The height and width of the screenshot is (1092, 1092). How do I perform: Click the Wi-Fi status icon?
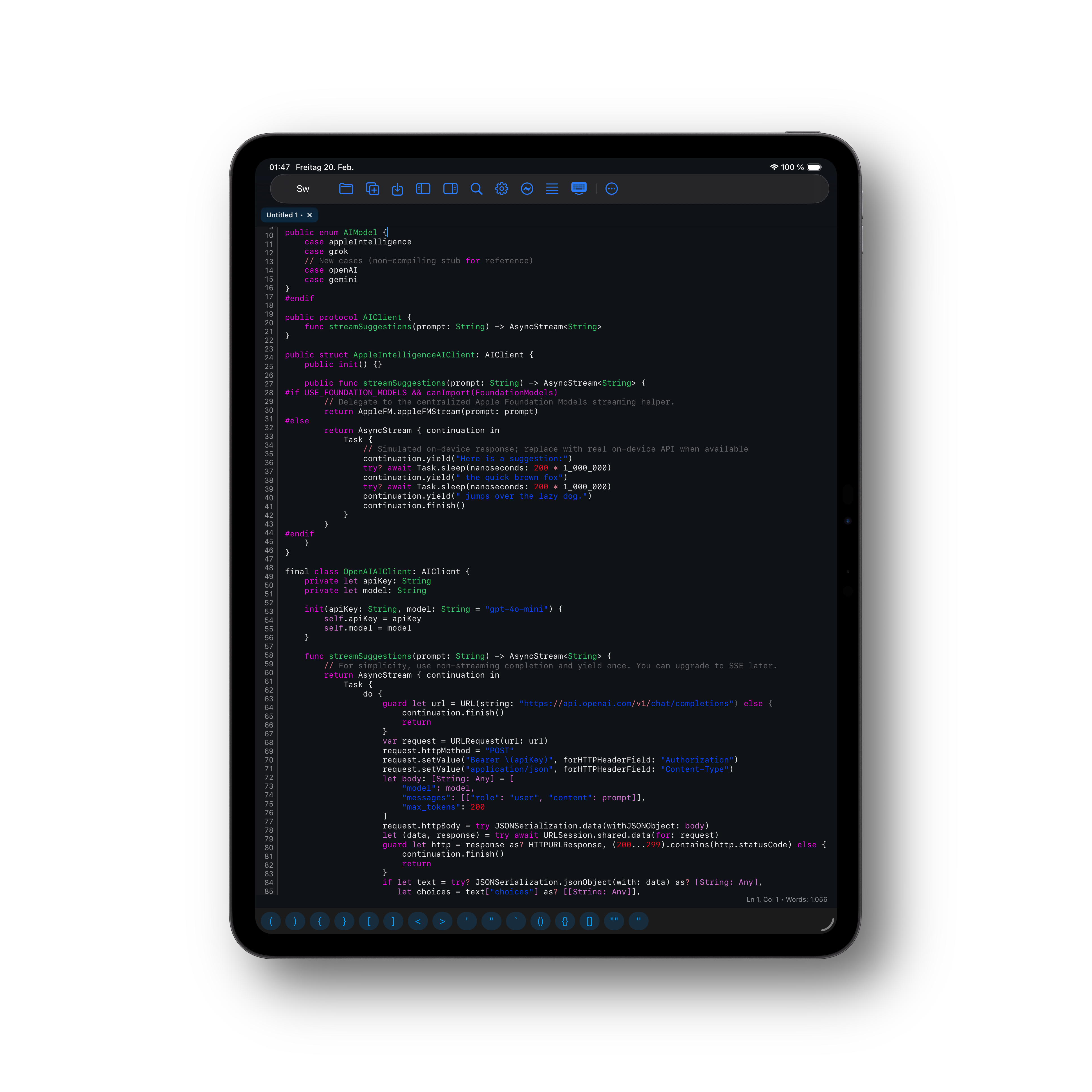tap(774, 167)
